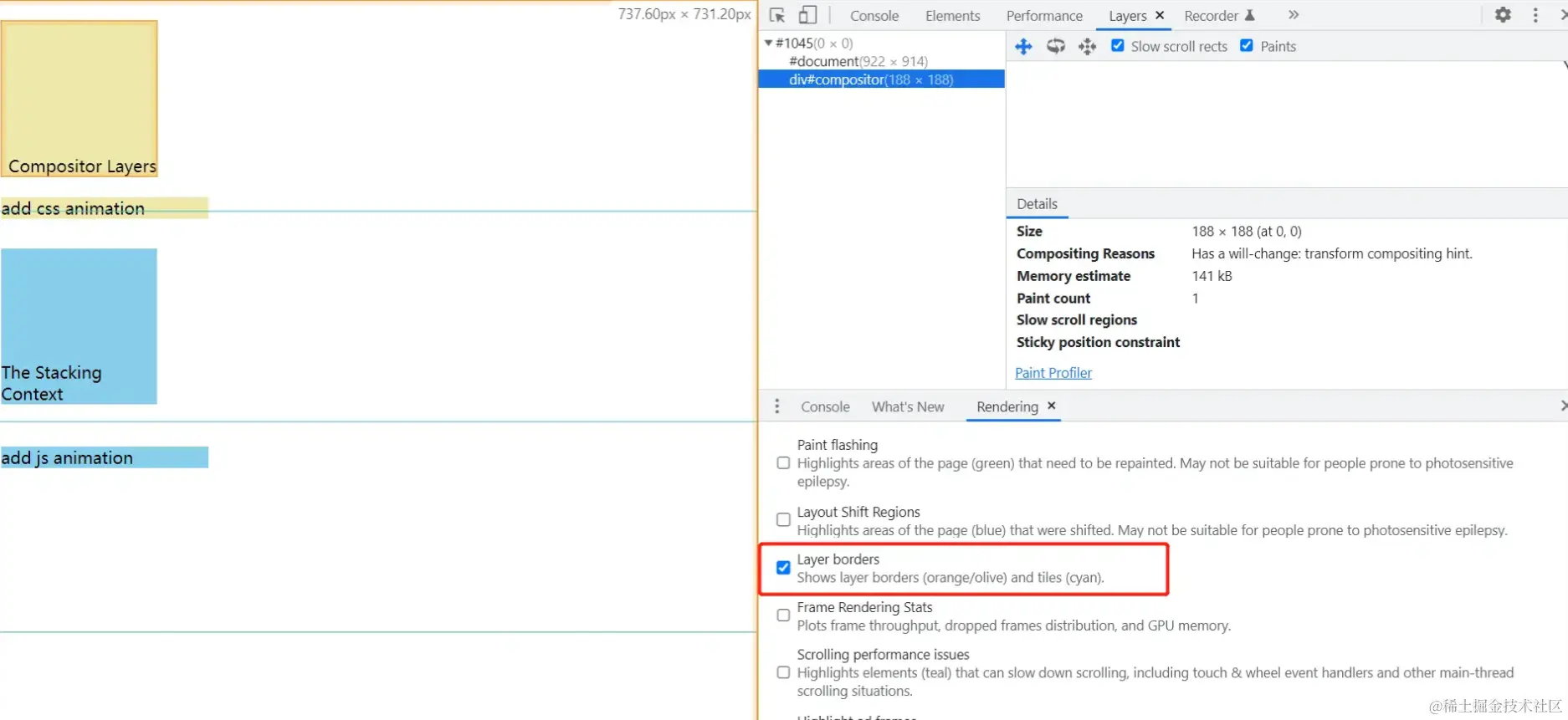Open the DevTools three-dot customize menu

(x=1535, y=15)
